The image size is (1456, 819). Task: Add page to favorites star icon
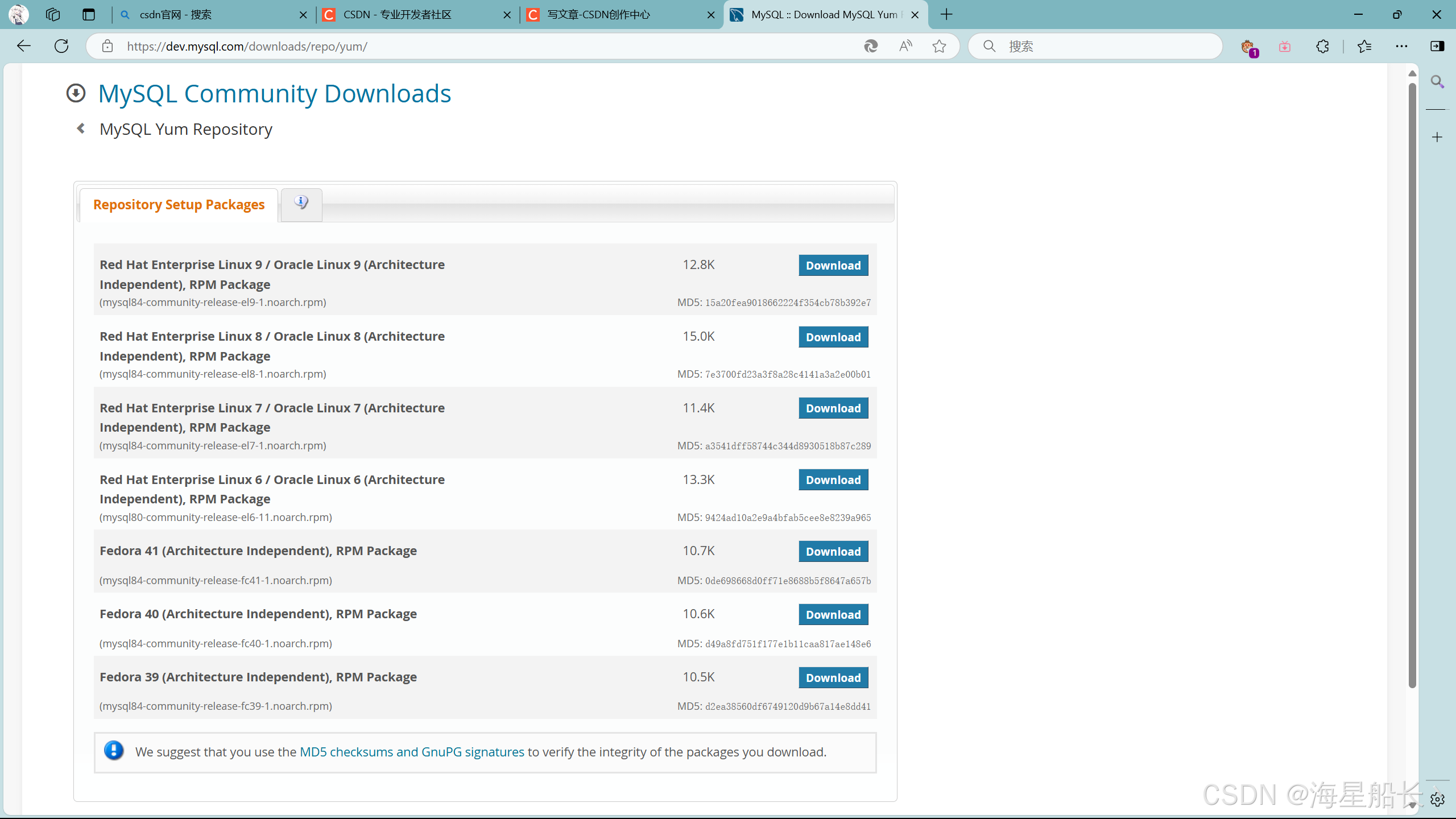(x=939, y=46)
